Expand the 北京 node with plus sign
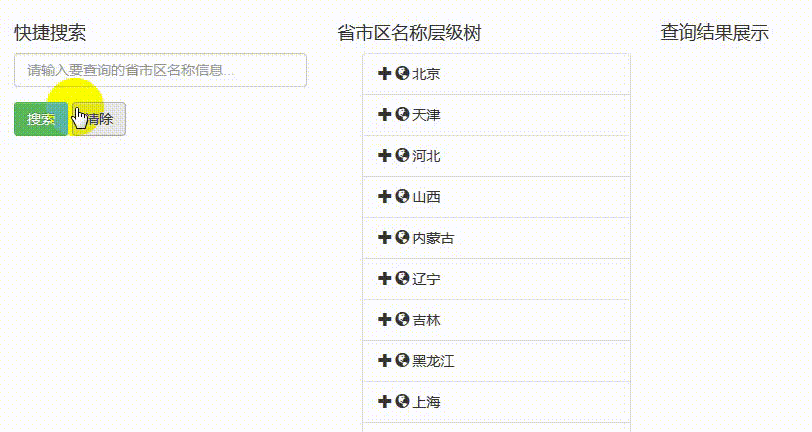Screen dimensions: 812x432 (x=384, y=73)
